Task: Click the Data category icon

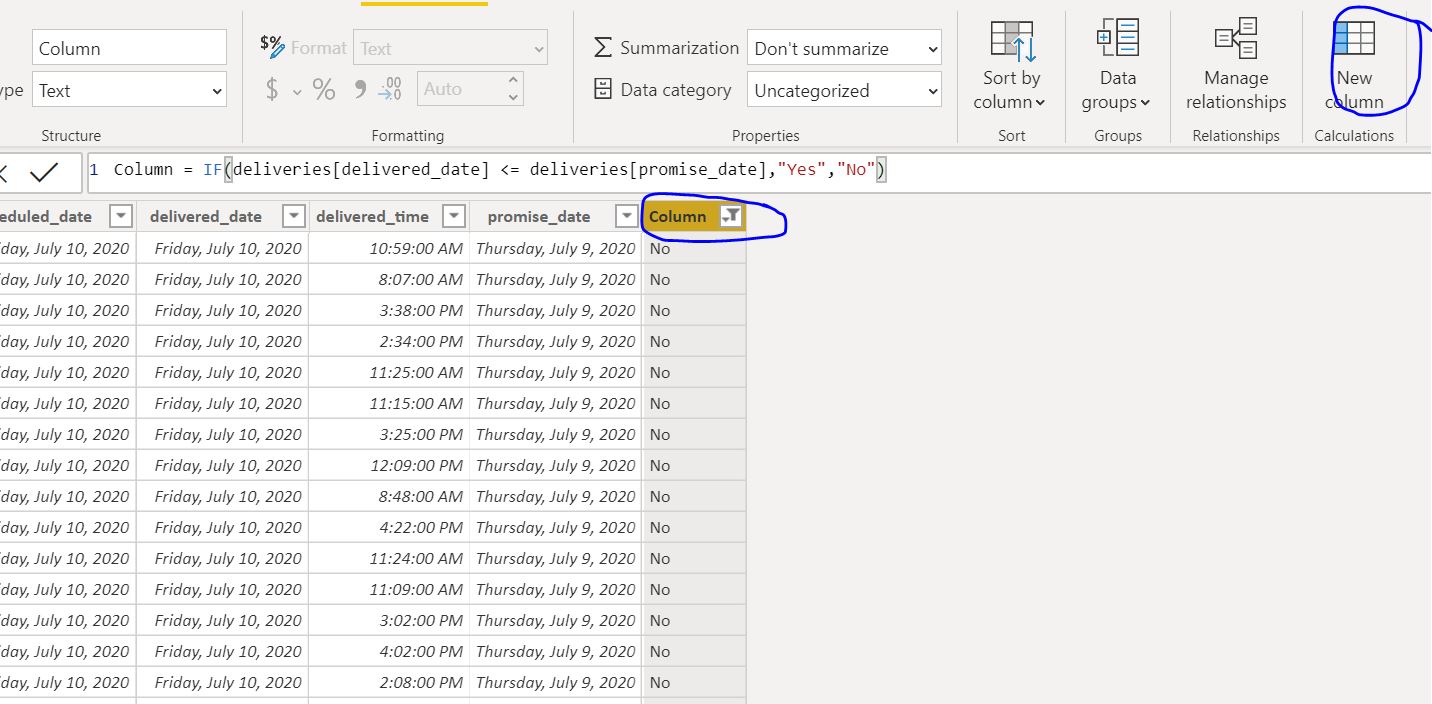Action: pos(602,89)
